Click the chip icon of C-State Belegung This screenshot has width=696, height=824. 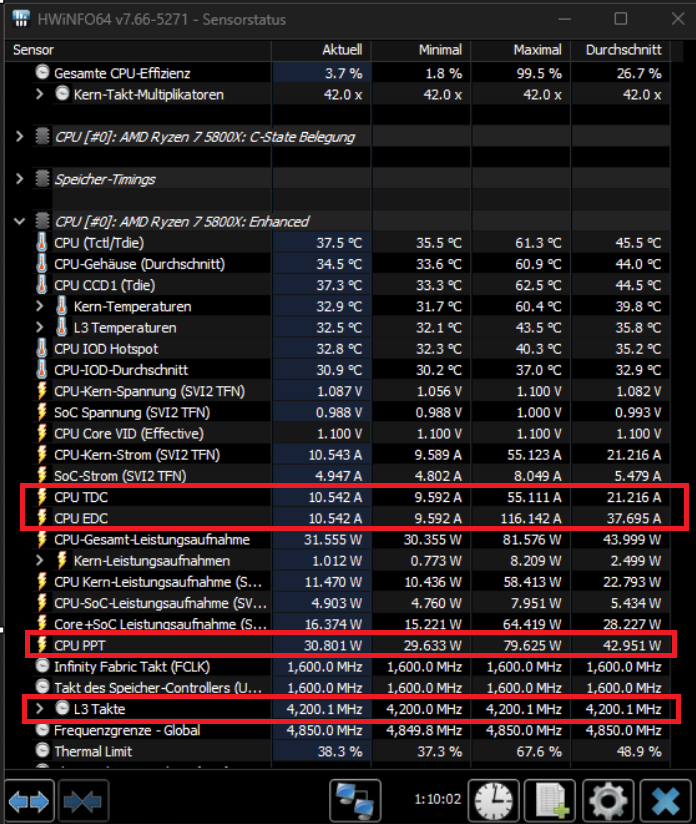tap(43, 136)
